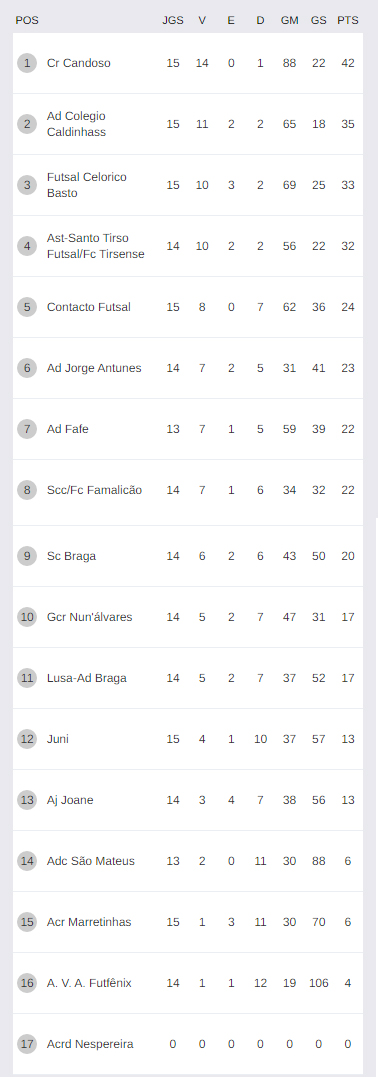Select the GM column header
The image size is (378, 1077).
(289, 21)
